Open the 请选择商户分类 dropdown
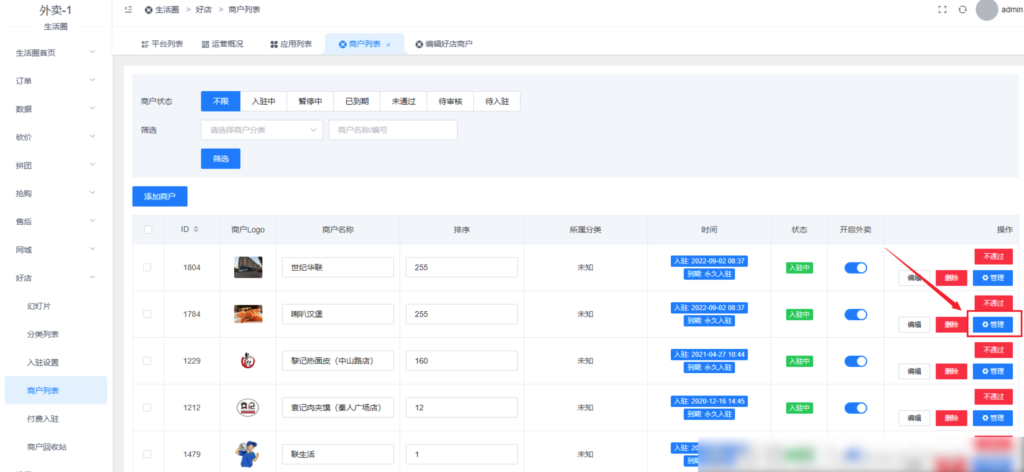The width and height of the screenshot is (1024, 472). [262, 130]
